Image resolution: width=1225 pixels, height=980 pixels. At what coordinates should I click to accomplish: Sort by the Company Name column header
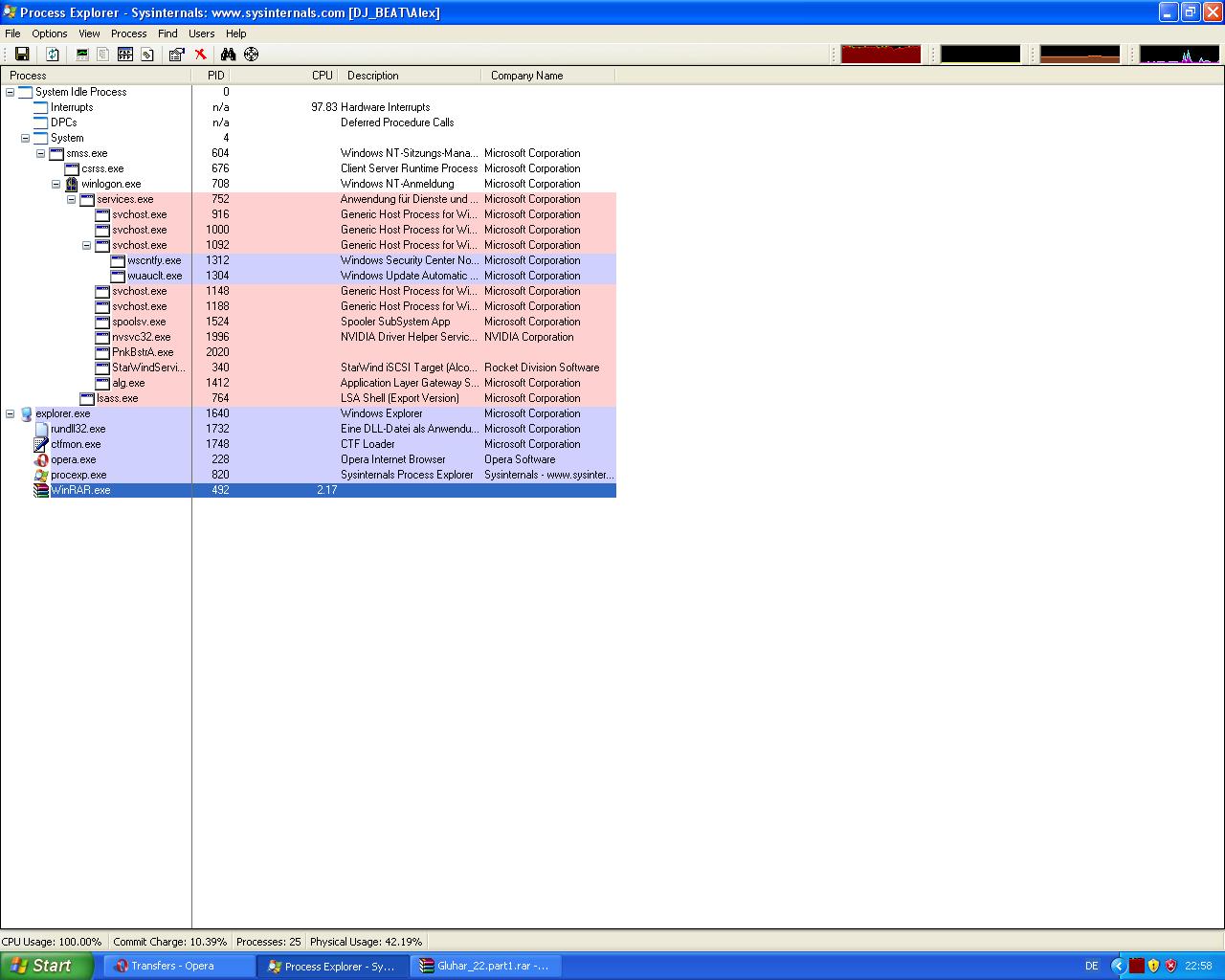[548, 76]
